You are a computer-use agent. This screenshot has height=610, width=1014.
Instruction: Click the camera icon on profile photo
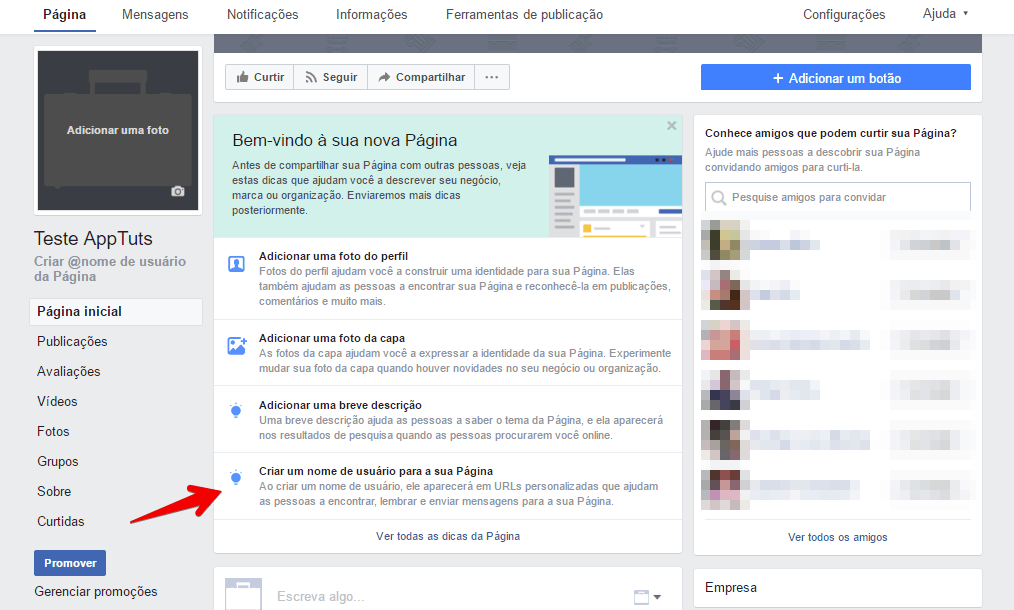click(x=178, y=191)
